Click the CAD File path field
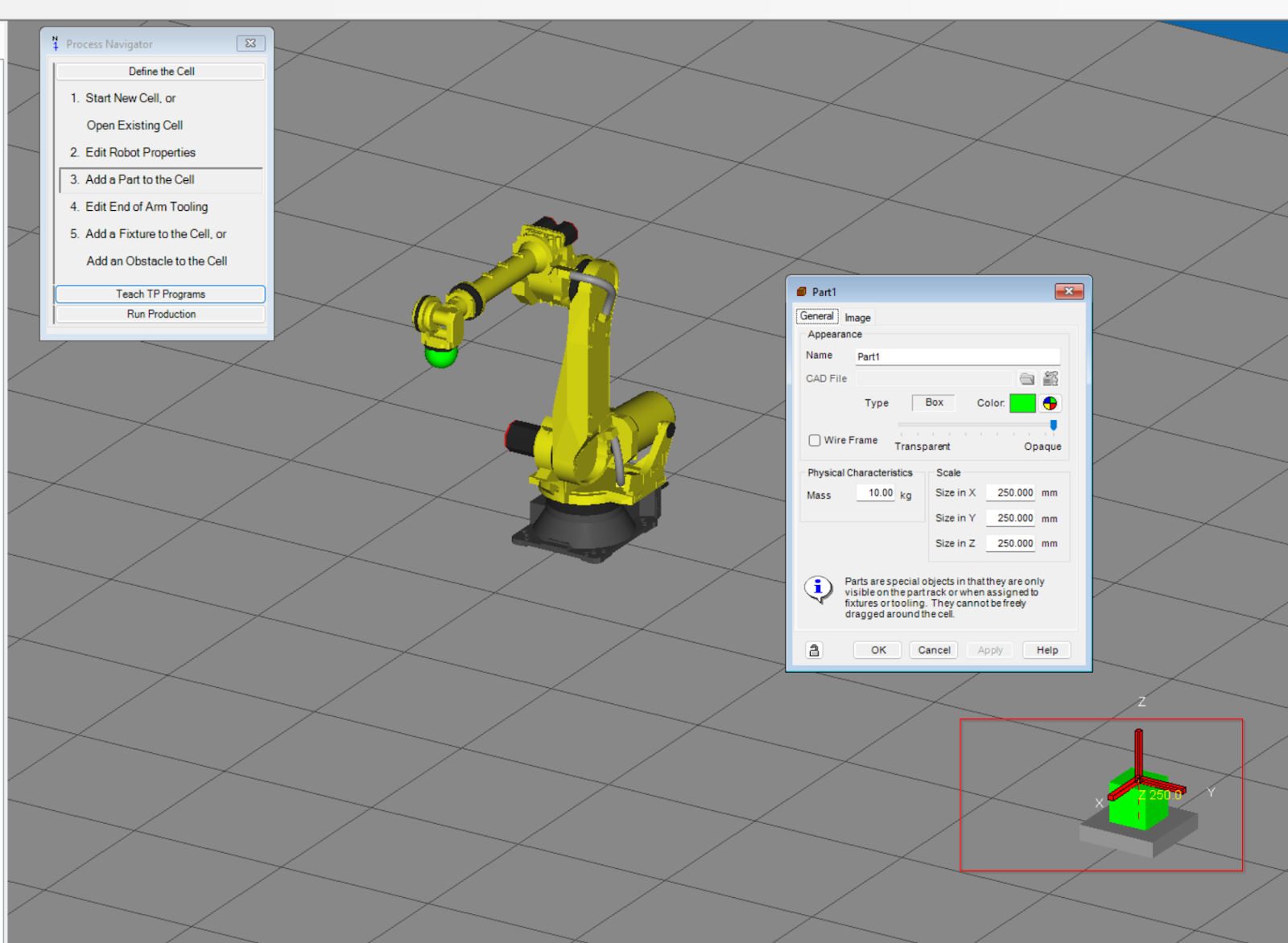This screenshot has width=1288, height=943. pyautogui.click(x=934, y=378)
